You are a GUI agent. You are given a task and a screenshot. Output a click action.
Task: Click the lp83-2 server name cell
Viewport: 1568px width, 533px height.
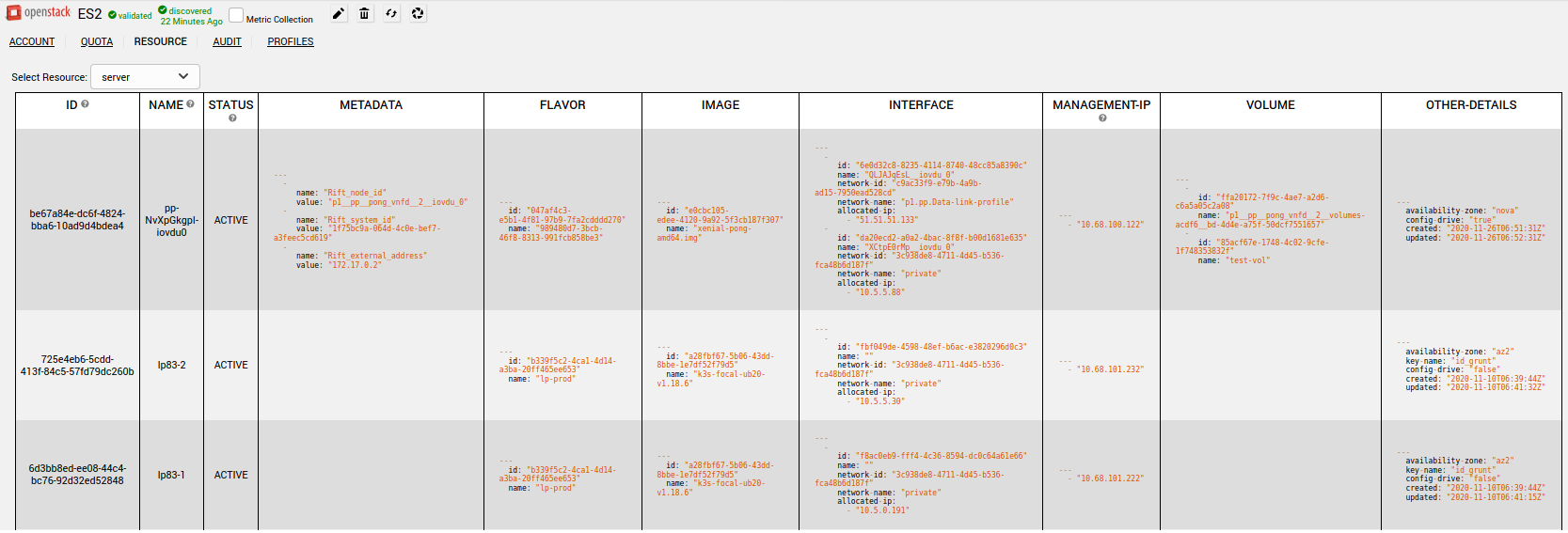point(171,365)
